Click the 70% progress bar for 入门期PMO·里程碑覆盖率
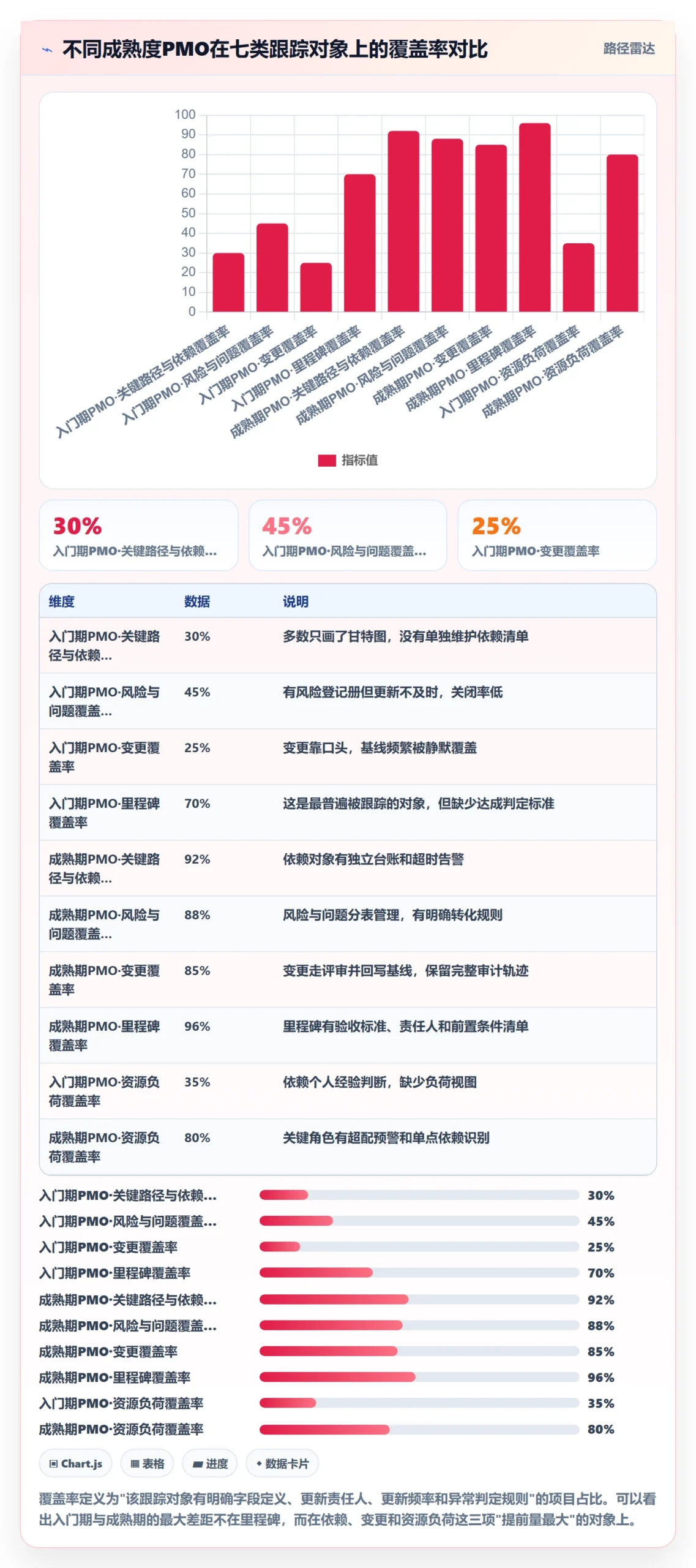 pyautogui.click(x=419, y=1272)
